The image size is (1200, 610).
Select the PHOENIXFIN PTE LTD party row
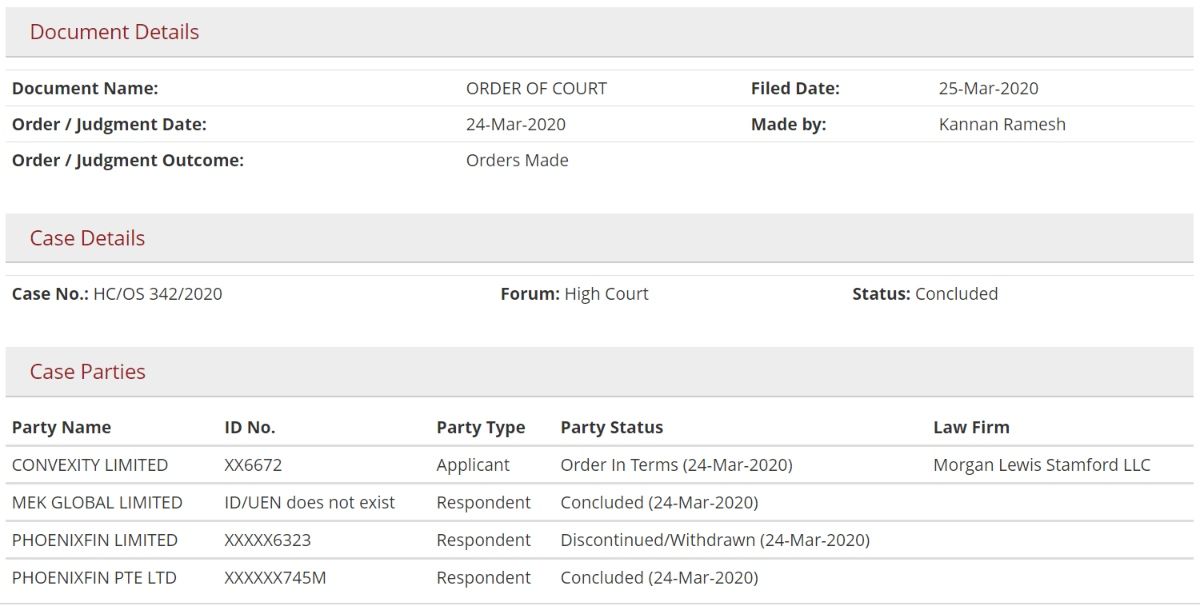click(600, 578)
